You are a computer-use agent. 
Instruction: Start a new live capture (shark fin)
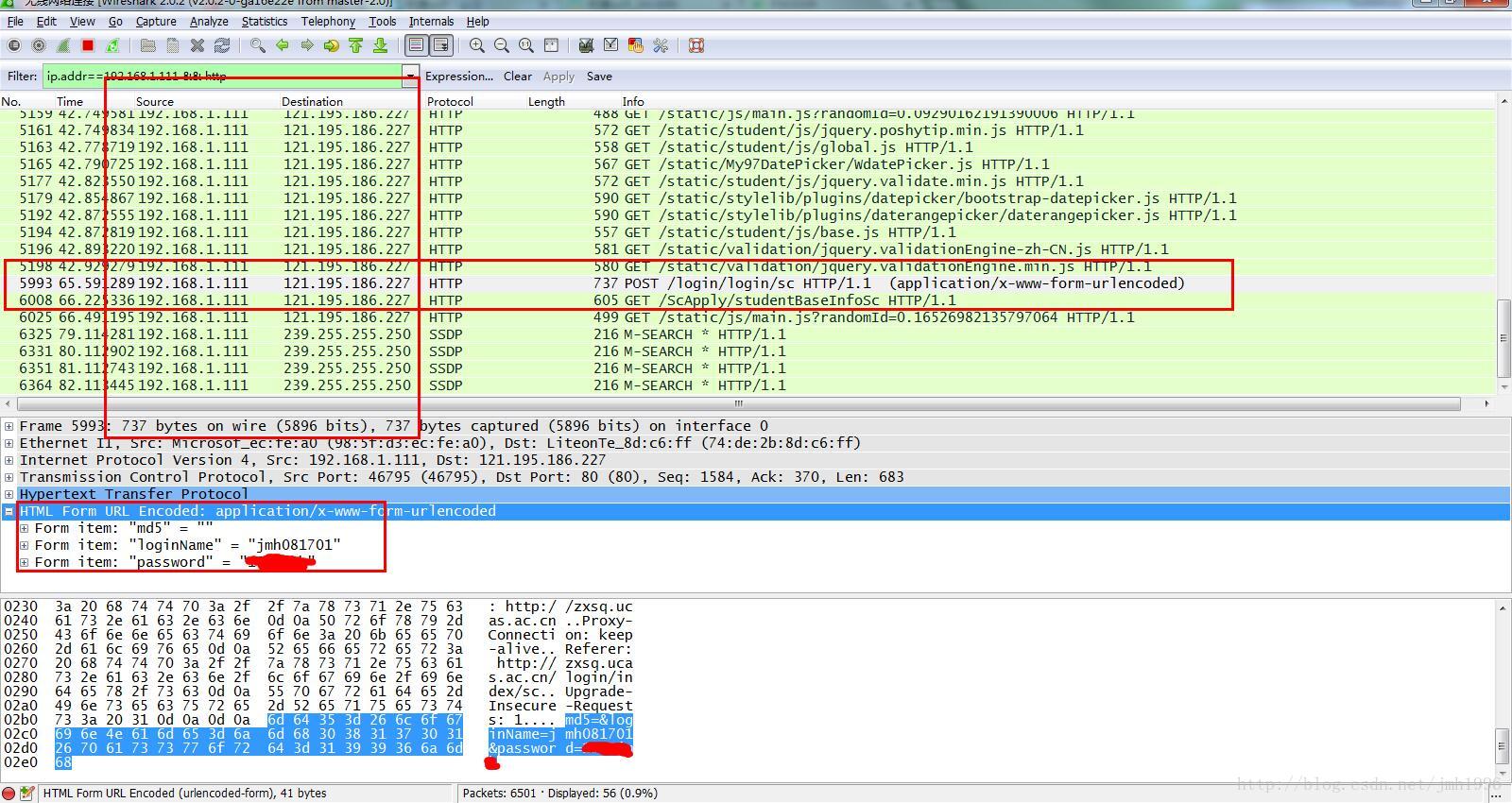[x=63, y=45]
